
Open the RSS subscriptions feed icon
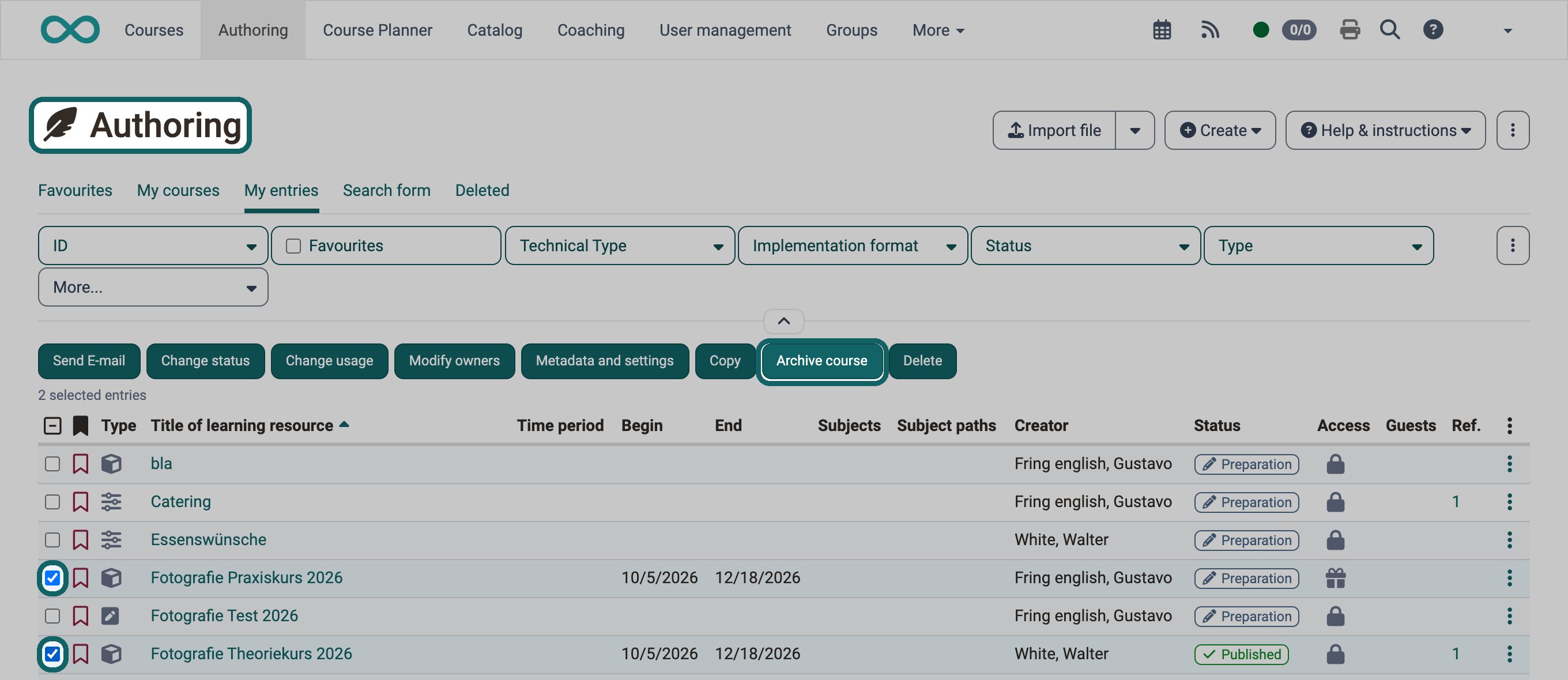(x=1210, y=30)
